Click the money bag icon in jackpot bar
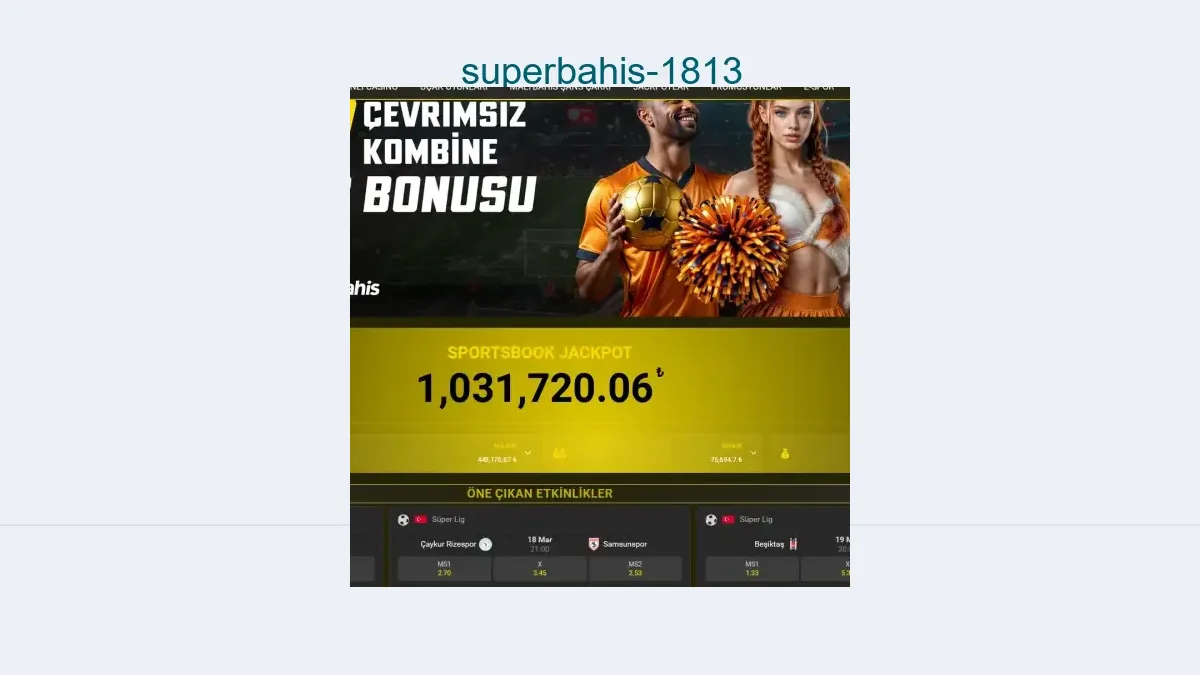1200x675 pixels. pyautogui.click(x=785, y=453)
